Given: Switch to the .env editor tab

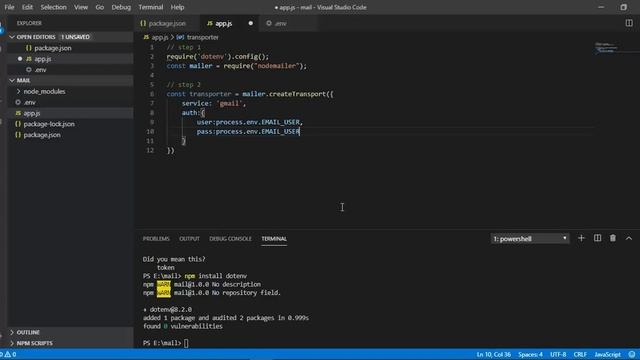Looking at the screenshot, I should click(x=280, y=23).
